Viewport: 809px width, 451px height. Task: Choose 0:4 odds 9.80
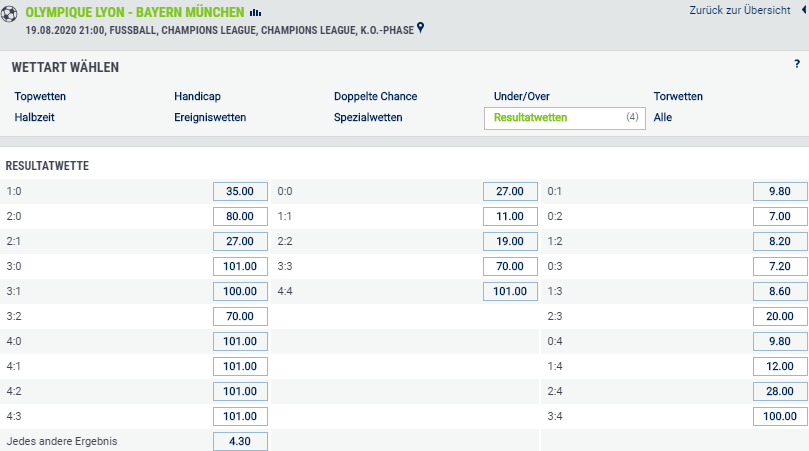coord(780,342)
